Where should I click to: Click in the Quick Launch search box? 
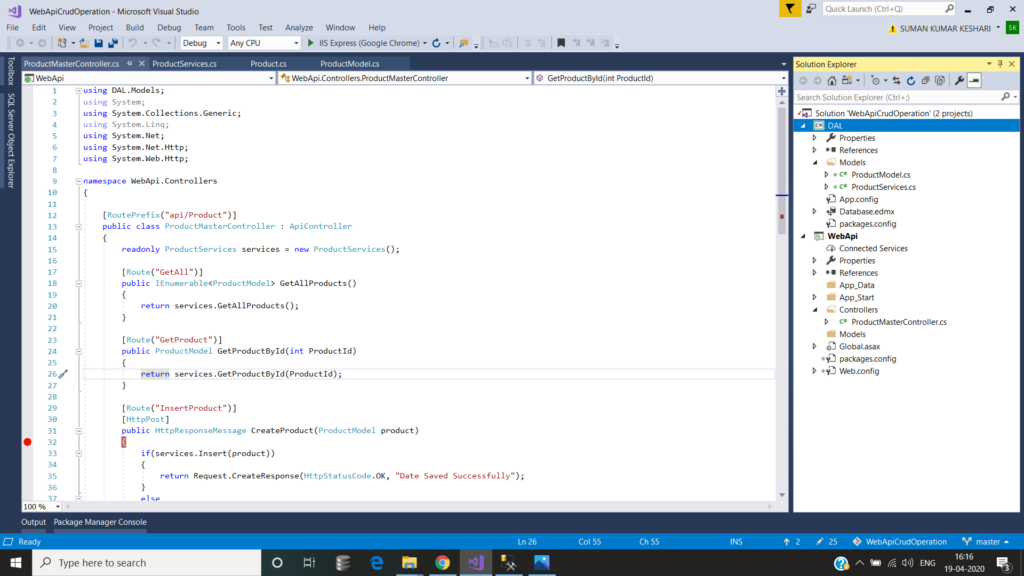pos(883,8)
